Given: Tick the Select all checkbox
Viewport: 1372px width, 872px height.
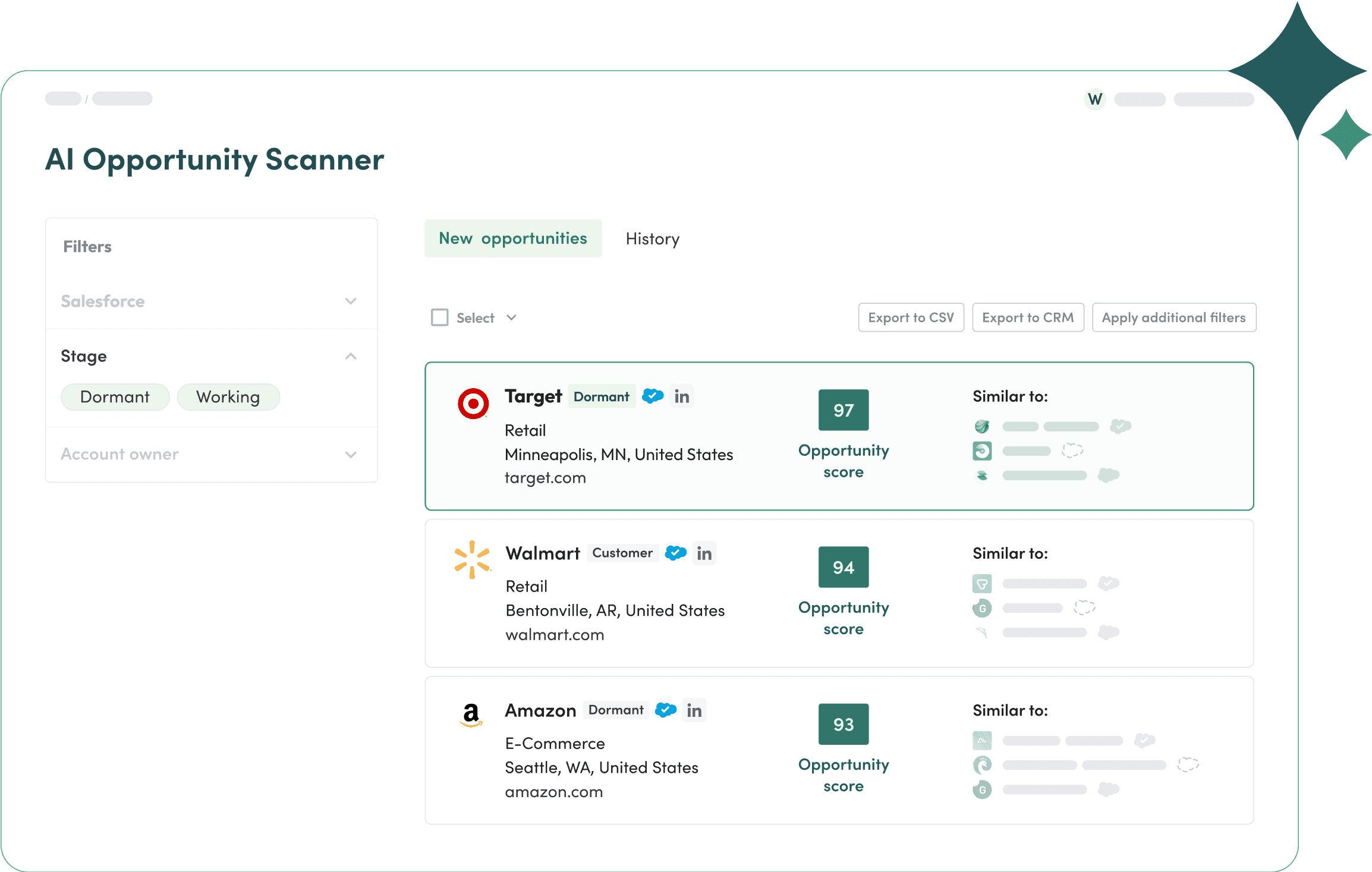Looking at the screenshot, I should [440, 317].
